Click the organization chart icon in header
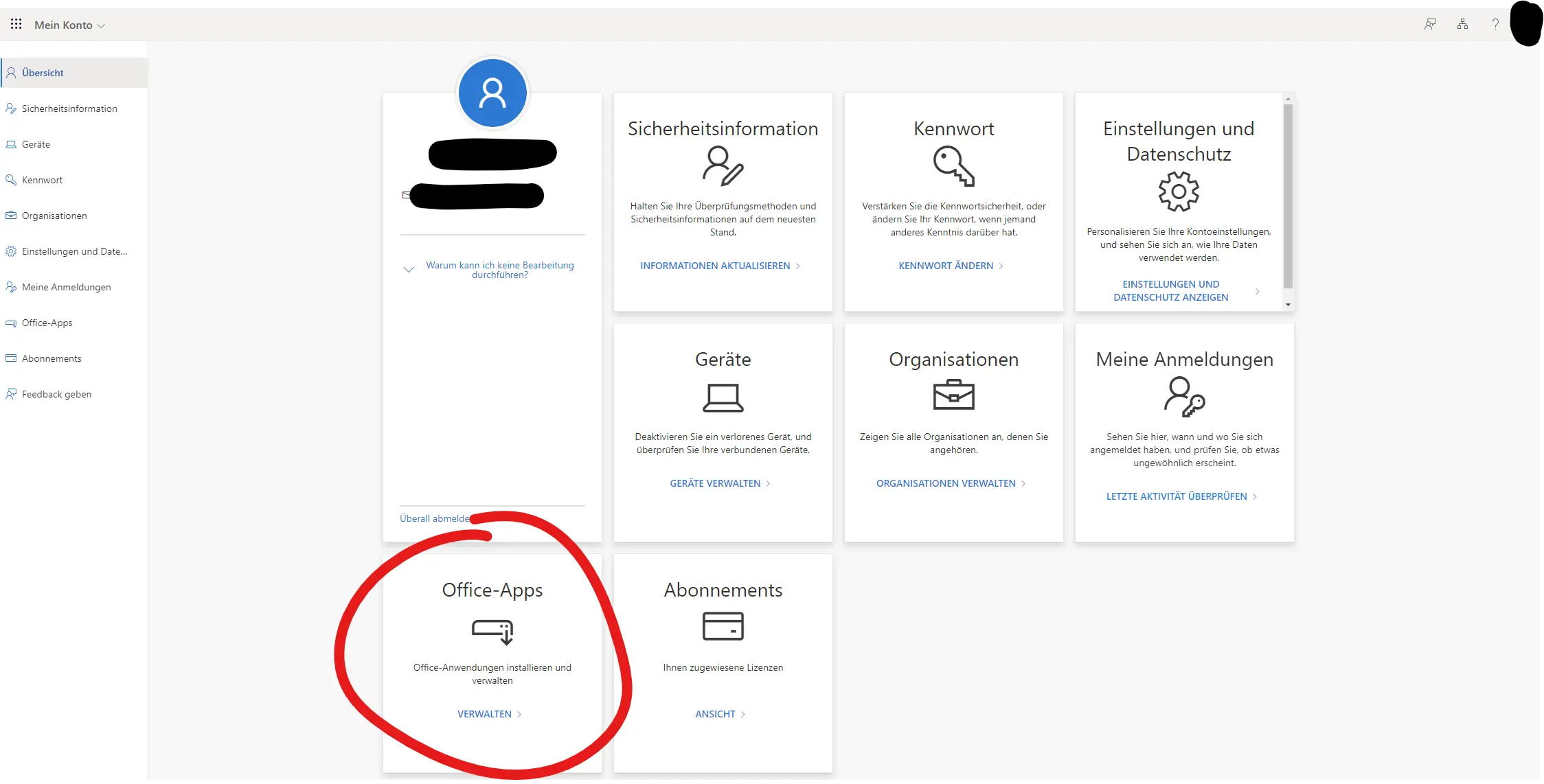This screenshot has width=1544, height=784. tap(1462, 24)
